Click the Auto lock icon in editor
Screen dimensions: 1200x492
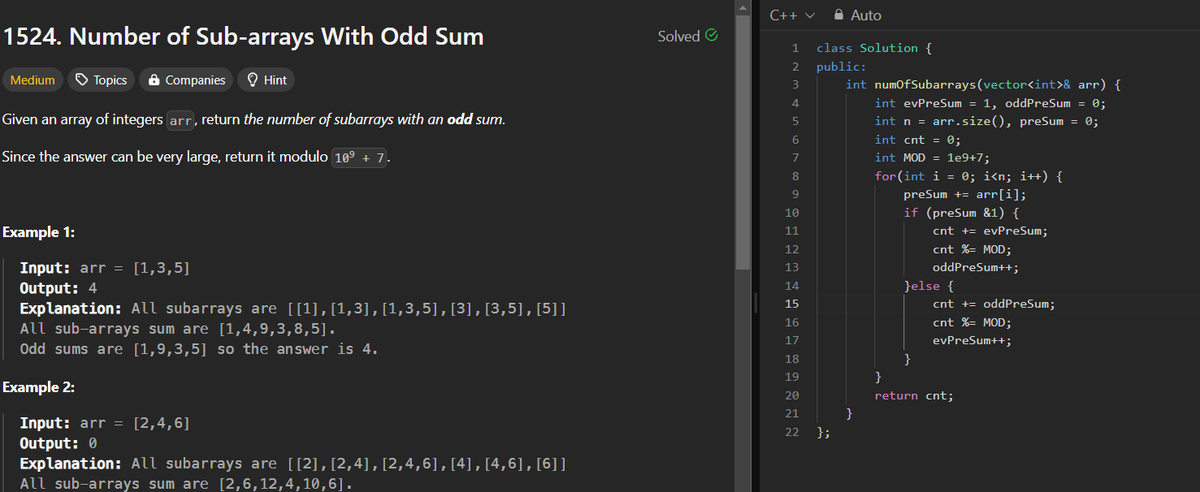[839, 15]
